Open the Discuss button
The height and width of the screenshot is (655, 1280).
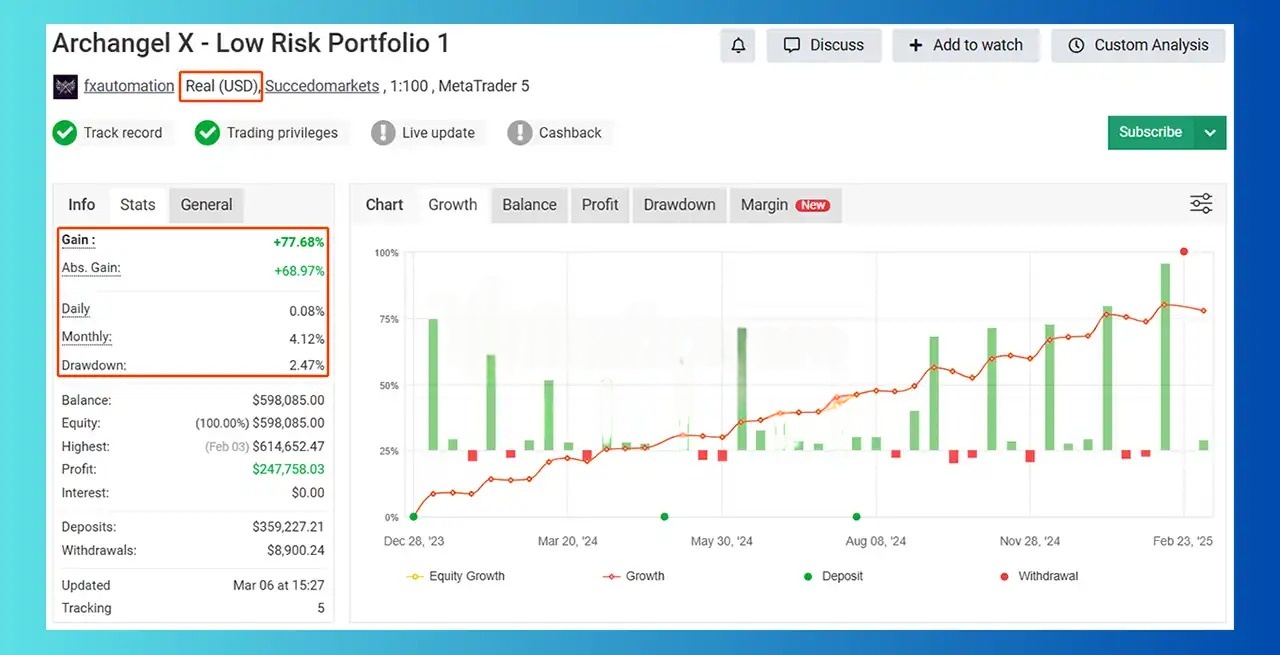coord(823,46)
